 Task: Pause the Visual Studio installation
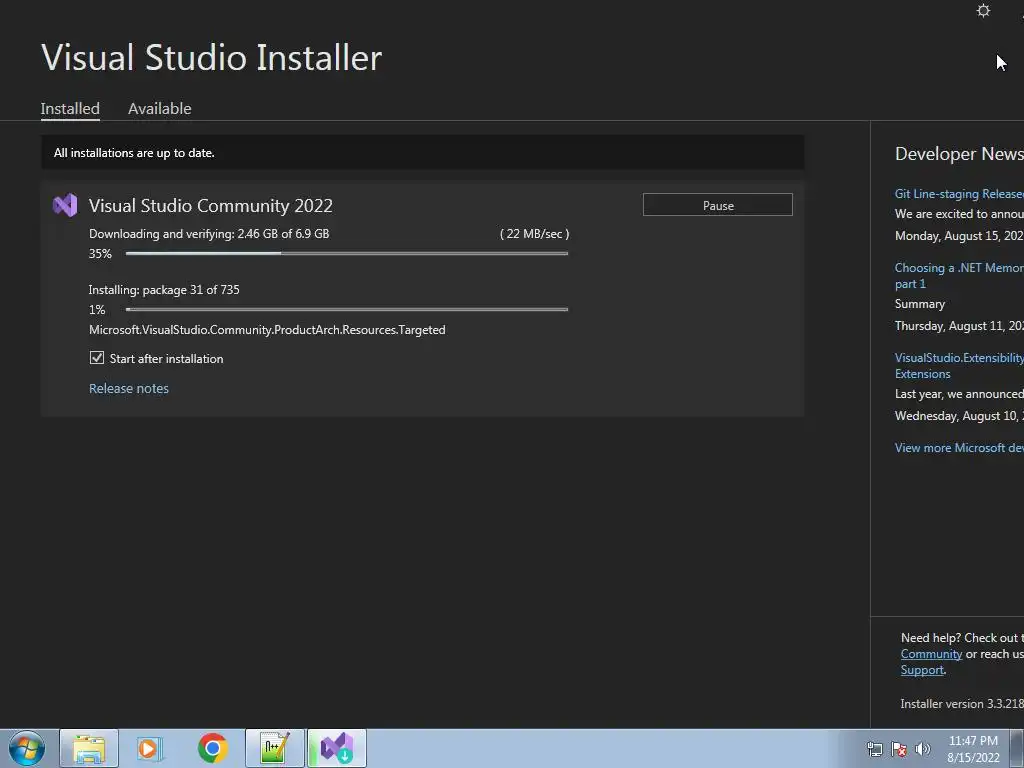[x=718, y=205]
